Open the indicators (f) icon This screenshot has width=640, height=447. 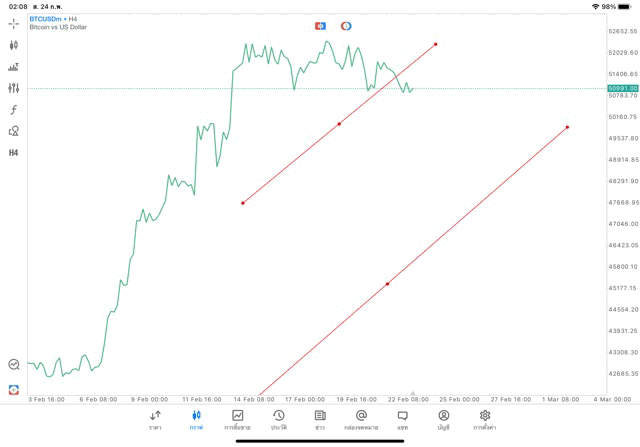[x=14, y=110]
